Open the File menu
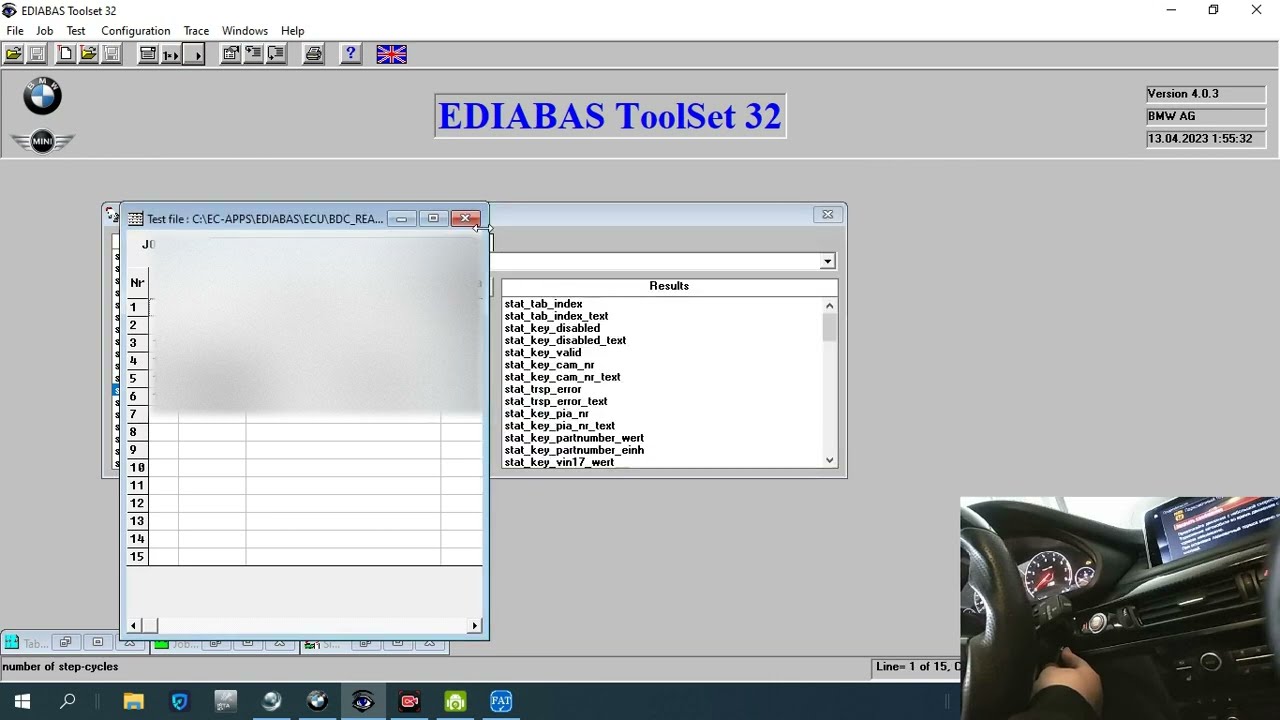The width and height of the screenshot is (1280, 720). tap(15, 31)
